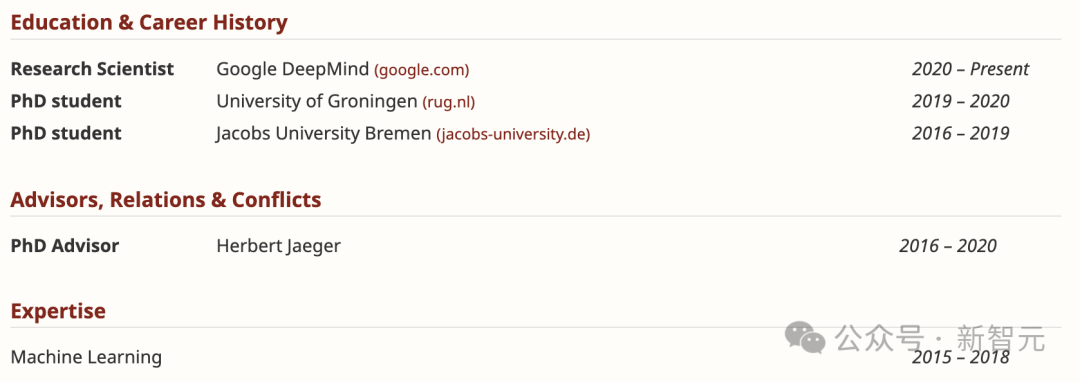
Task: Click the 2016 – 2020 advisor date range
Action: pyautogui.click(x=948, y=246)
